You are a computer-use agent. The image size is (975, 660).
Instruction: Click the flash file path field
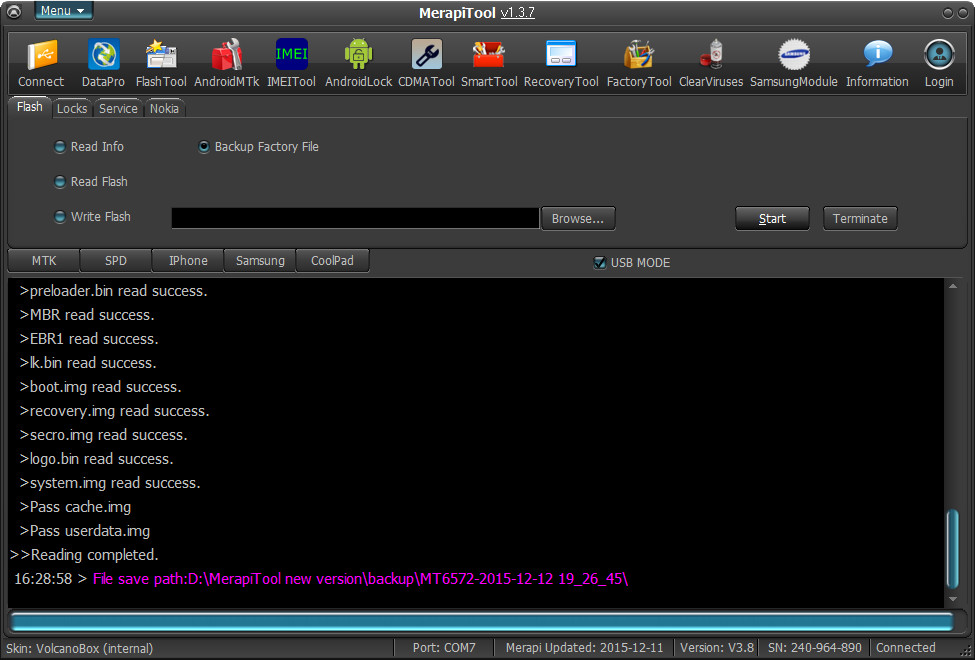point(355,218)
